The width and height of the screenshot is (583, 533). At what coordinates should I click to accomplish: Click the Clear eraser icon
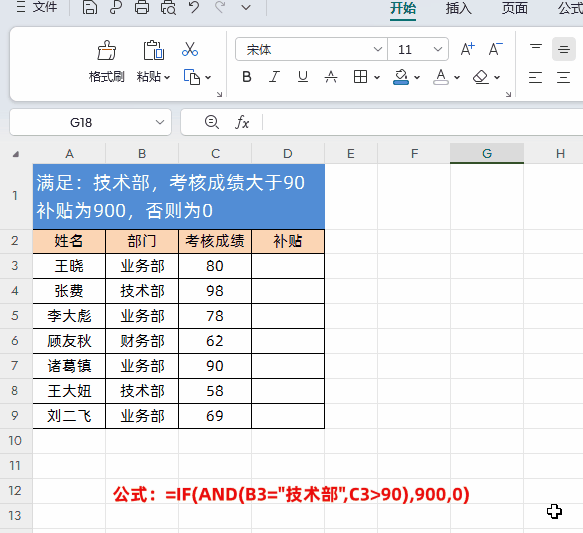[481, 77]
